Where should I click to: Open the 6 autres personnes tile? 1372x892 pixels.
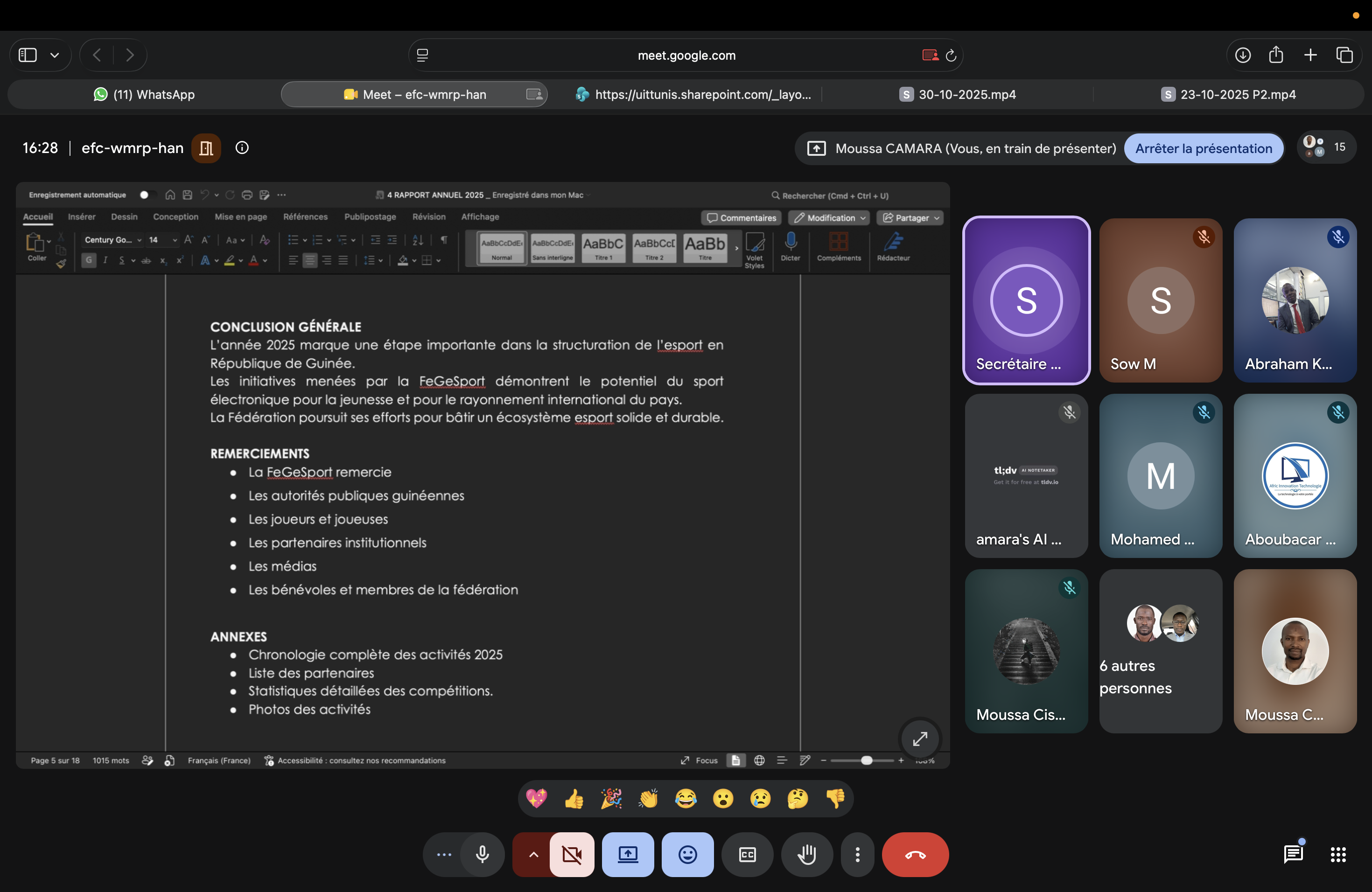1161,651
